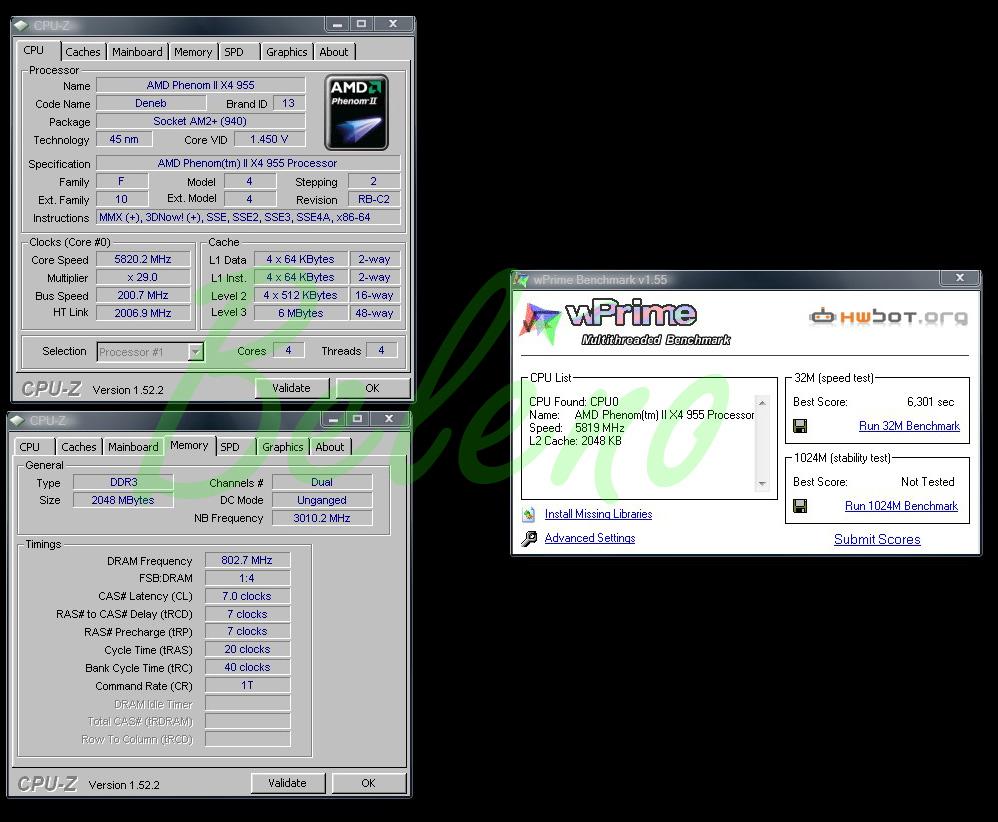Open About tab in bottom CPU-Z window
Image resolution: width=998 pixels, height=822 pixels.
[330, 447]
